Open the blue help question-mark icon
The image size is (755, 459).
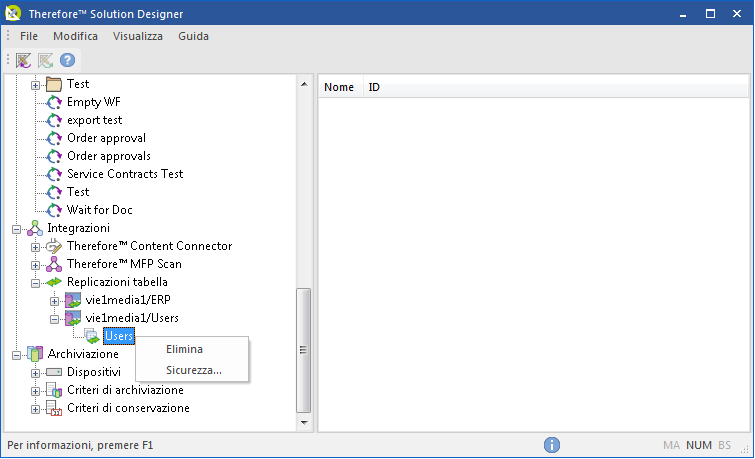click(67, 60)
